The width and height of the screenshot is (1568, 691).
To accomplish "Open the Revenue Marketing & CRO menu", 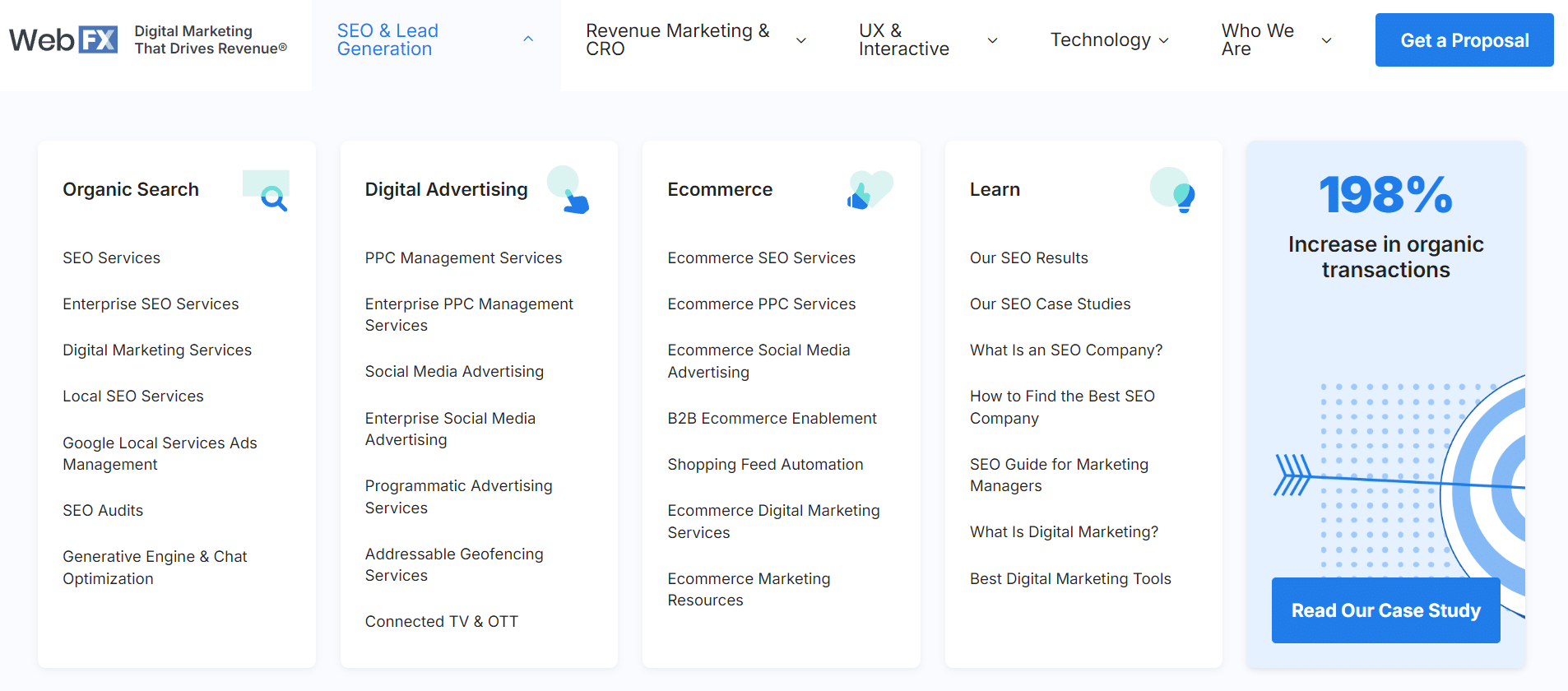I will point(678,39).
